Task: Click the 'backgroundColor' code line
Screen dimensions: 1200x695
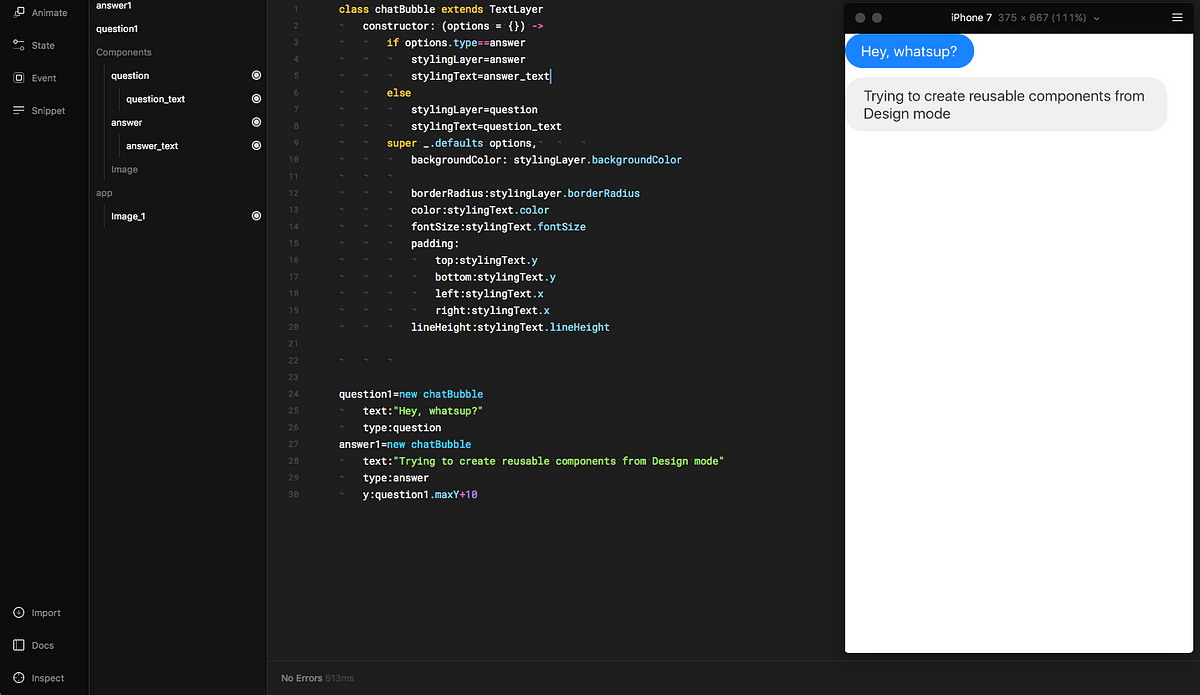Action: tap(546, 160)
